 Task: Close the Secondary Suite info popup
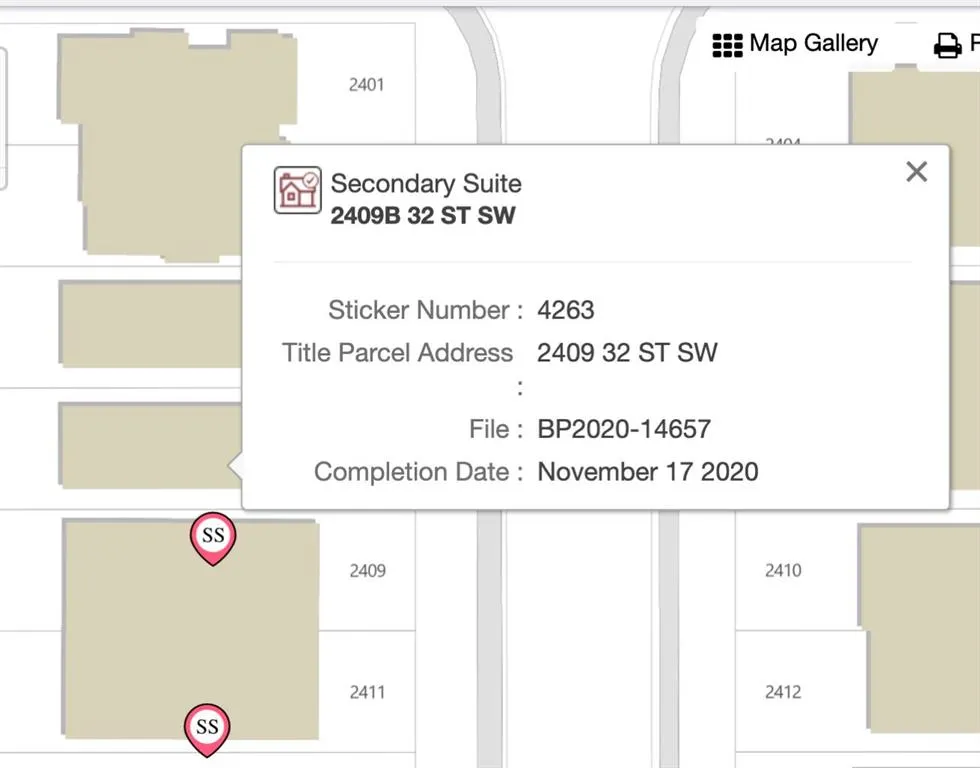pyautogui.click(x=916, y=172)
